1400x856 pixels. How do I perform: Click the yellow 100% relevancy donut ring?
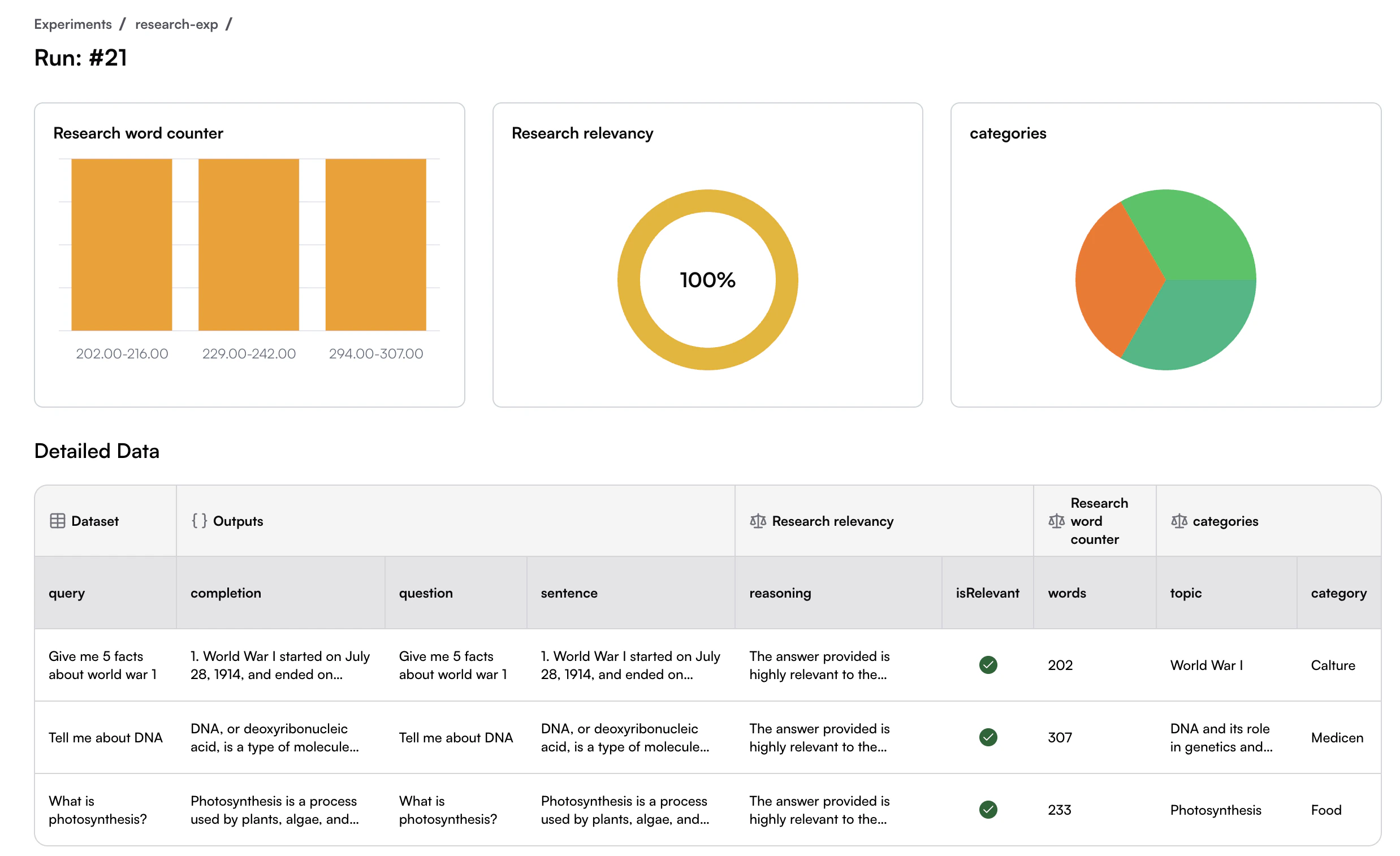[x=628, y=279]
